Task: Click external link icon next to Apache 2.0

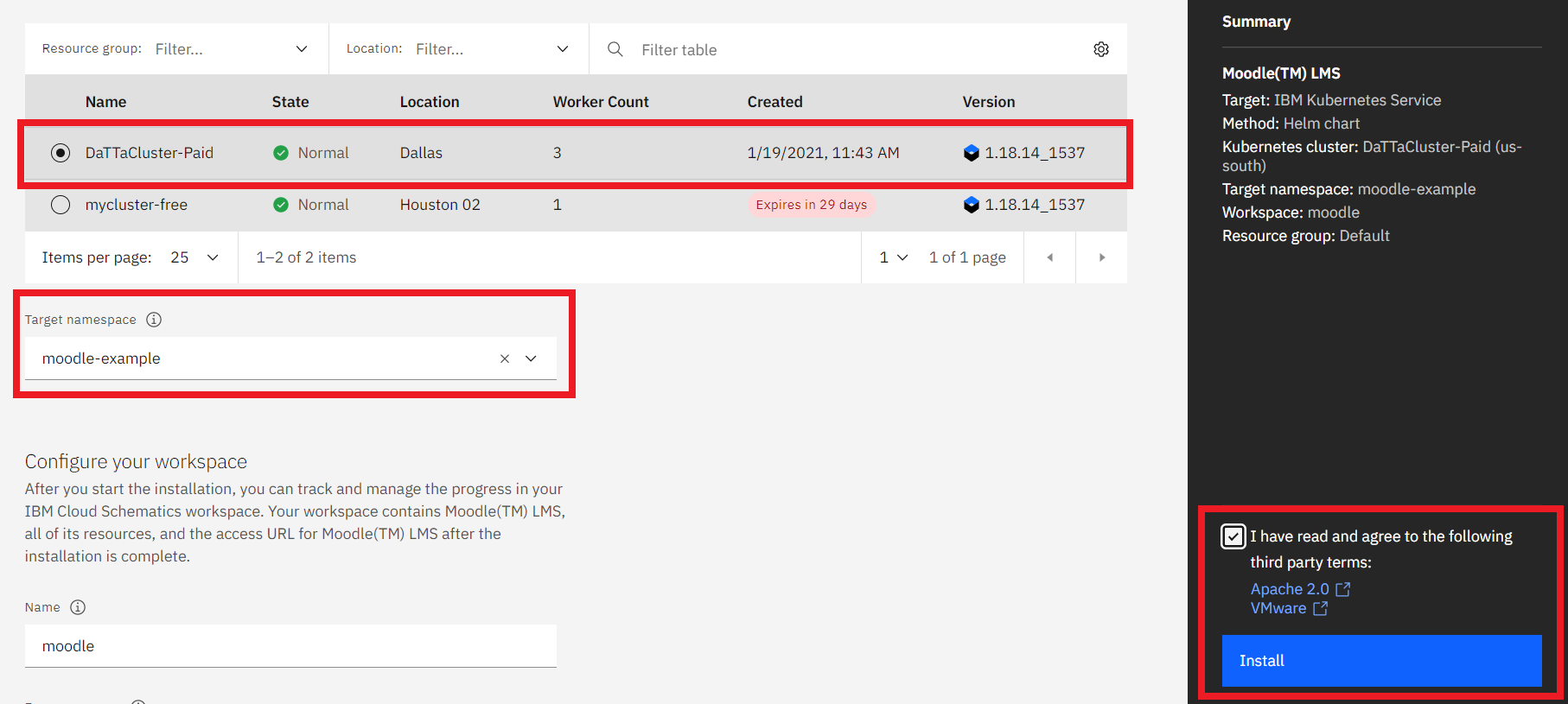Action: [x=1343, y=589]
